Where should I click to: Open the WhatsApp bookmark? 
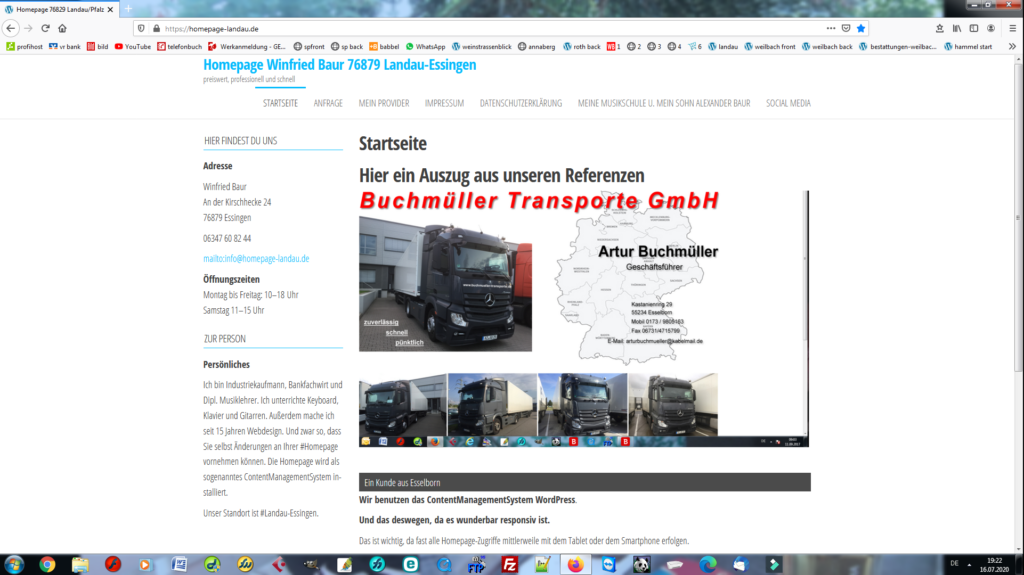(425, 46)
